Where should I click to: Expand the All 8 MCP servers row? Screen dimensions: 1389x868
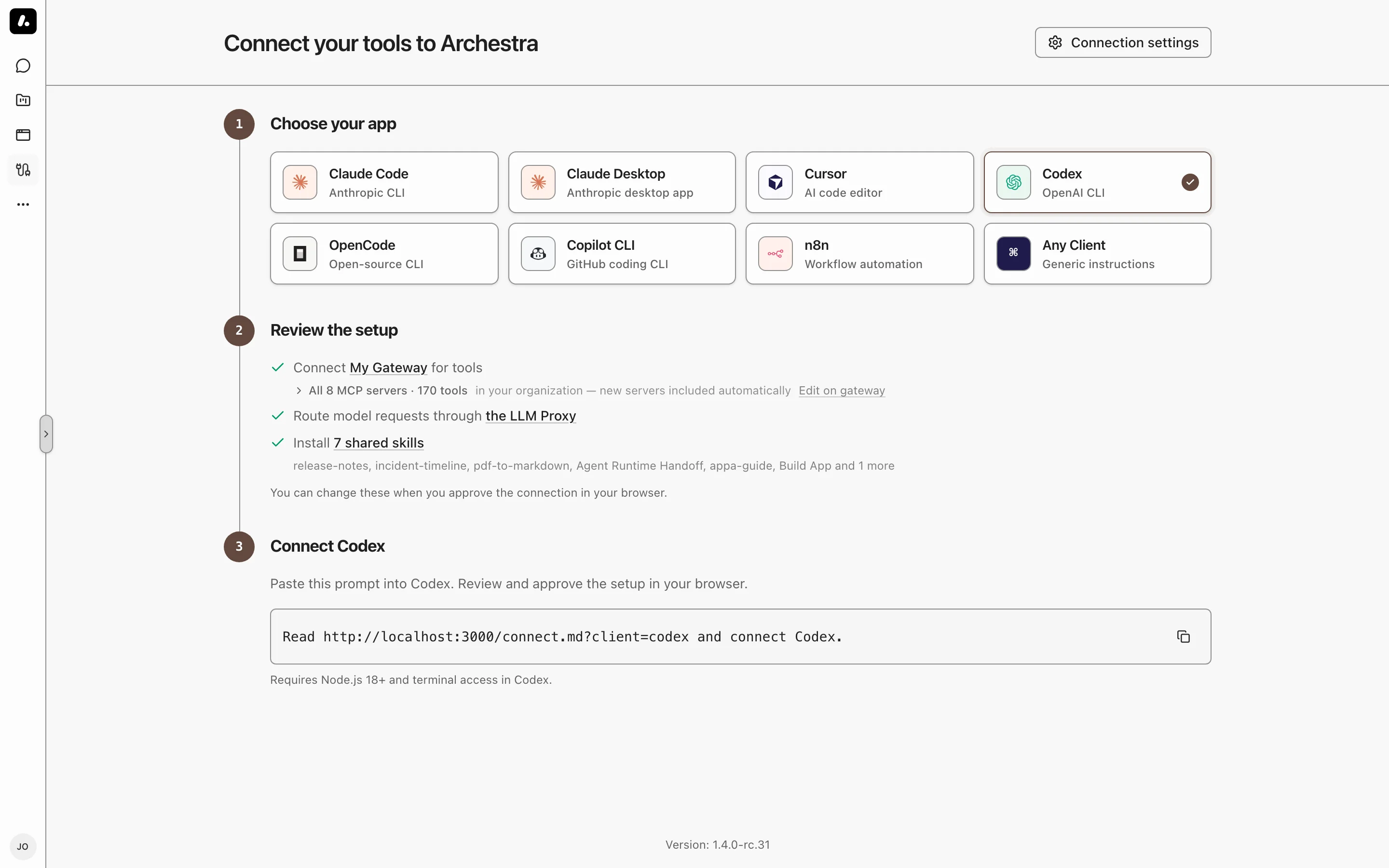[x=381, y=391]
